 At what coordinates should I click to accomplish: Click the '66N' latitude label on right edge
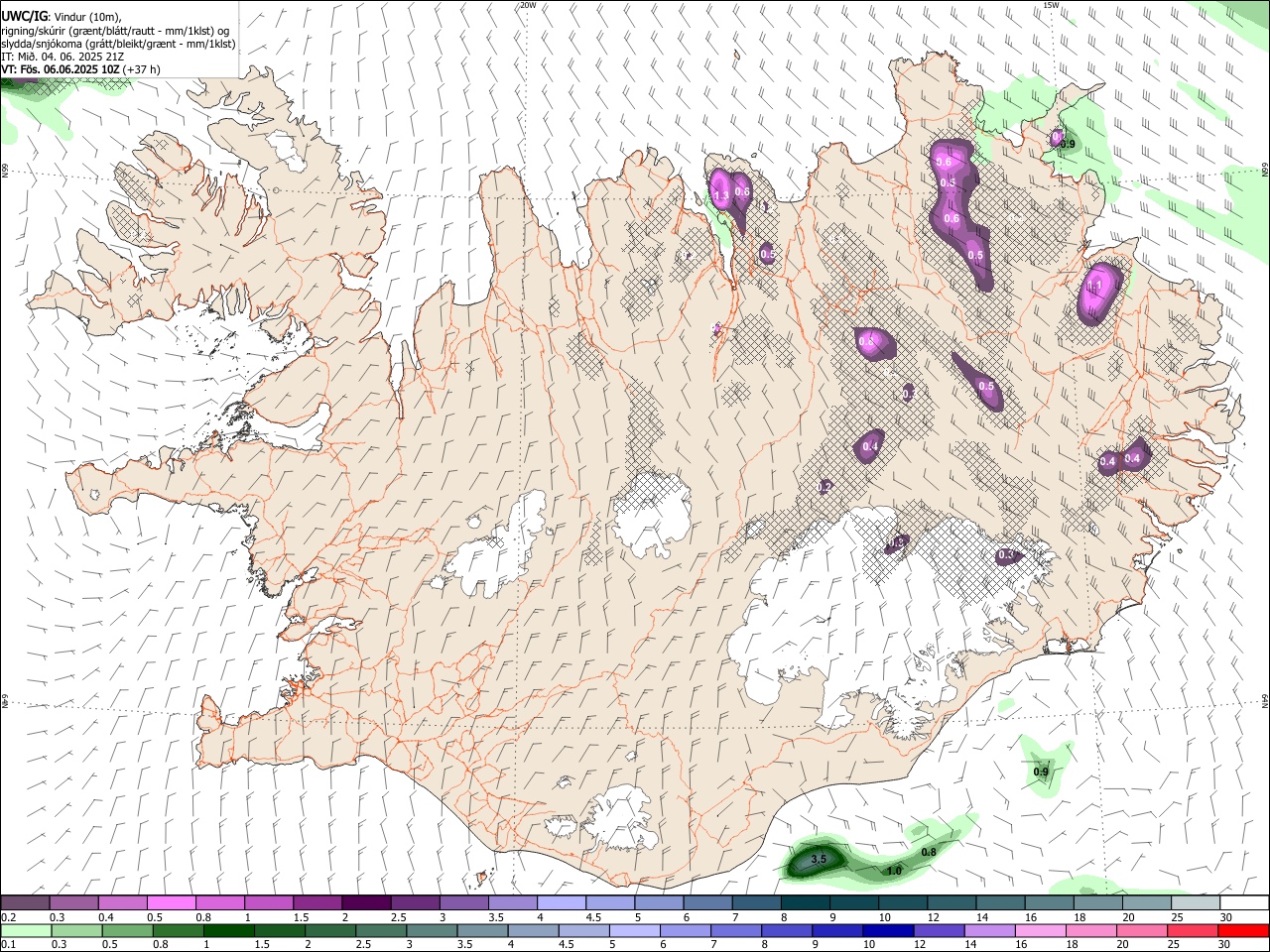click(x=1265, y=171)
